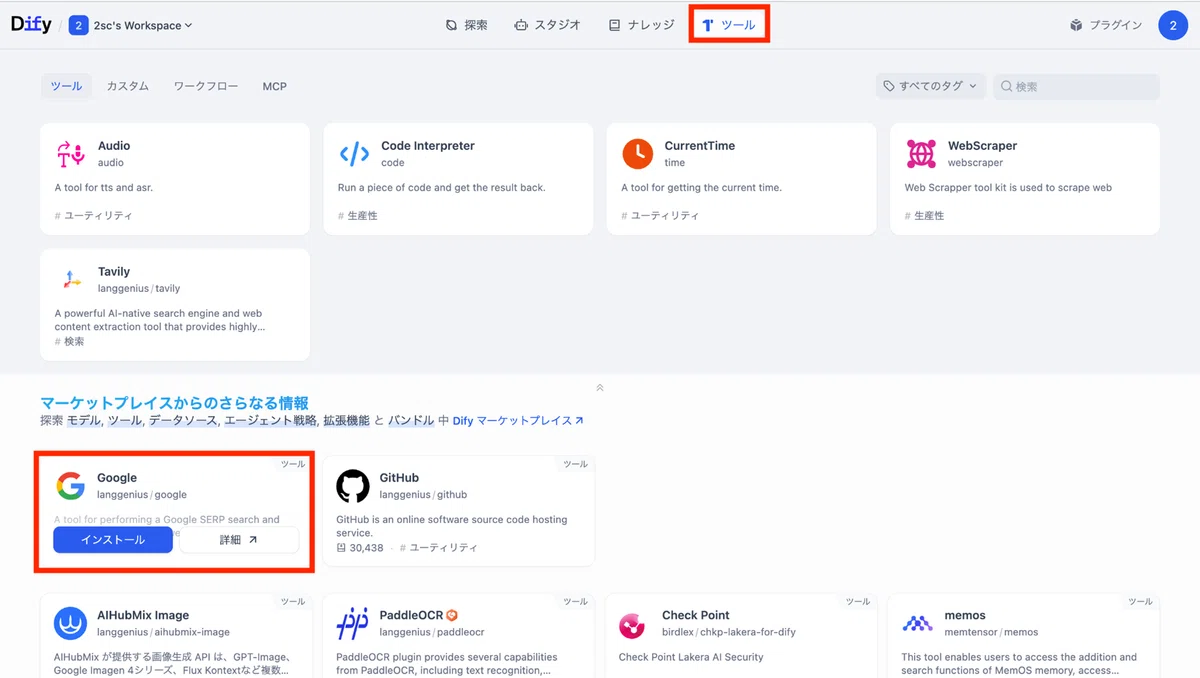Open the Tavily card title
Screen dimensions: 1200x678
[114, 272]
